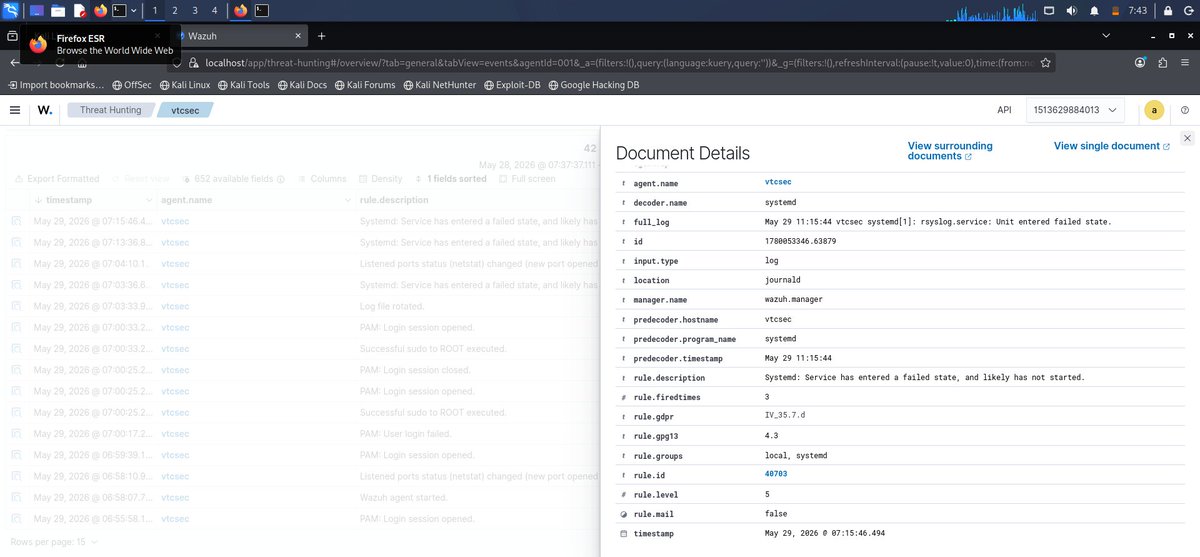
Task: Switch to workspace 3
Action: pos(195,10)
